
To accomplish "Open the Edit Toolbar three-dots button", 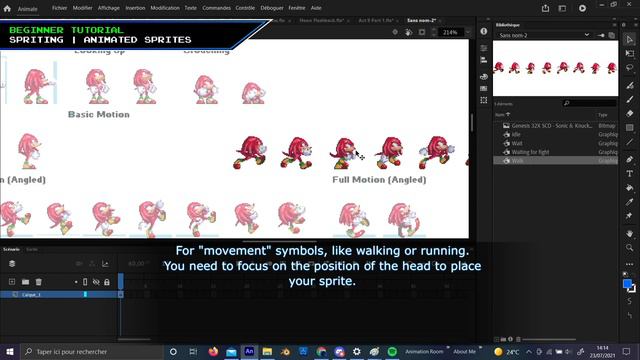I will click(629, 264).
